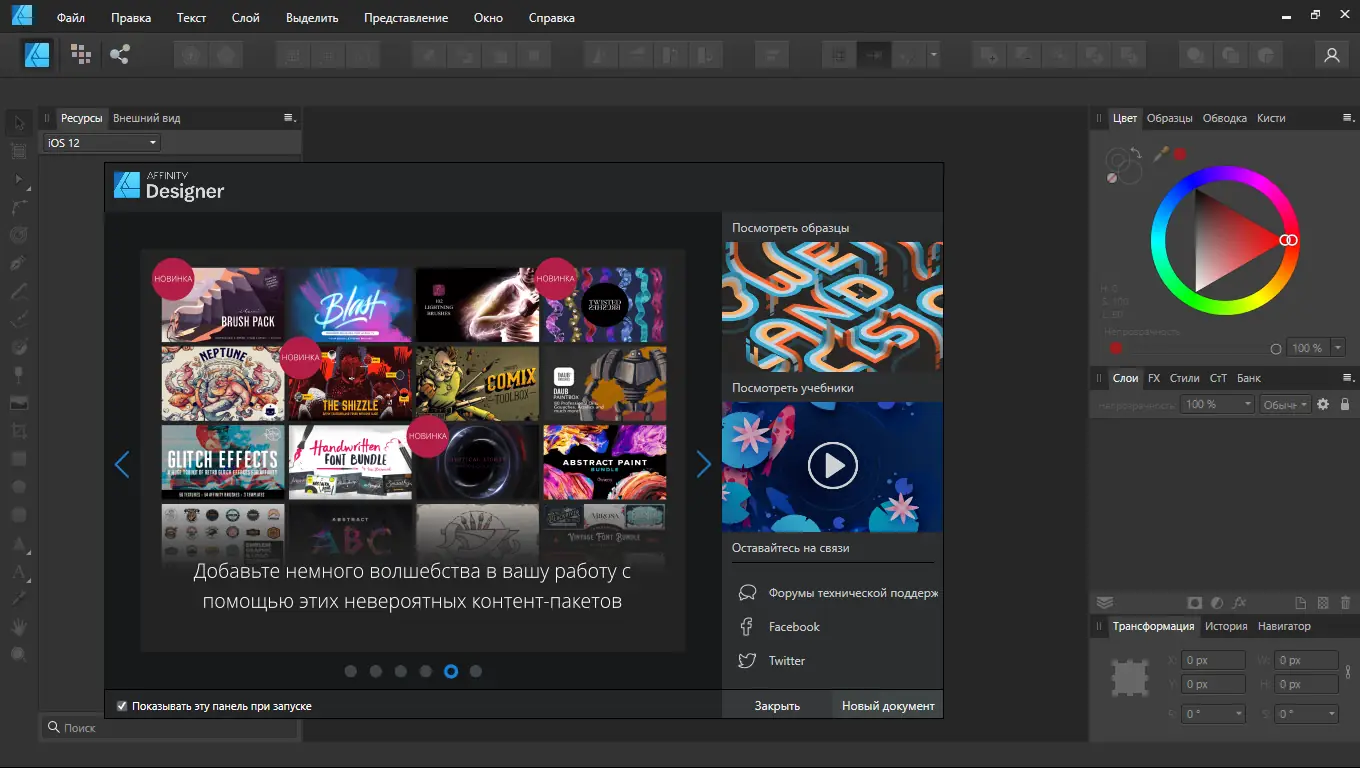Open the Facebook link
This screenshot has width=1360, height=768.
tap(794, 627)
